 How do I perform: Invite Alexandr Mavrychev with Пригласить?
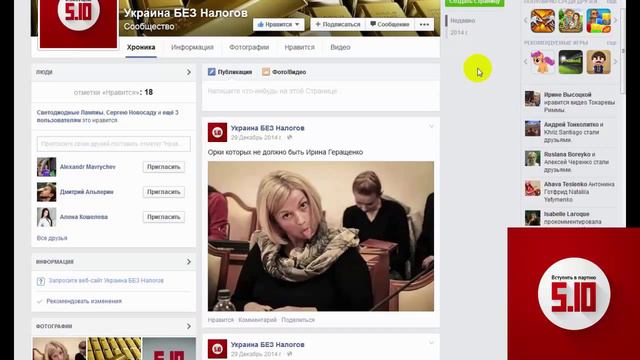pos(164,167)
